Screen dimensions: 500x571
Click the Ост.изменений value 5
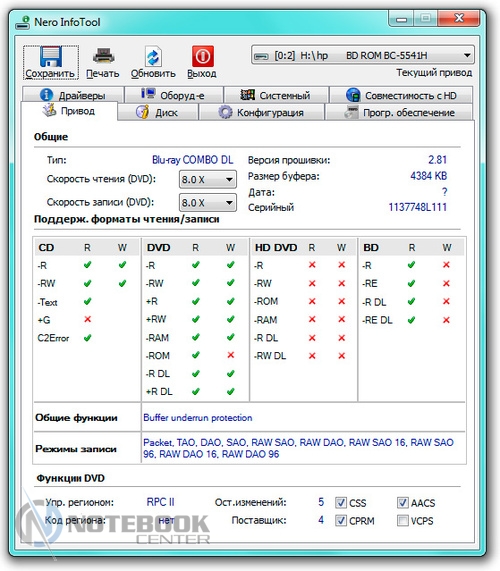(x=321, y=502)
